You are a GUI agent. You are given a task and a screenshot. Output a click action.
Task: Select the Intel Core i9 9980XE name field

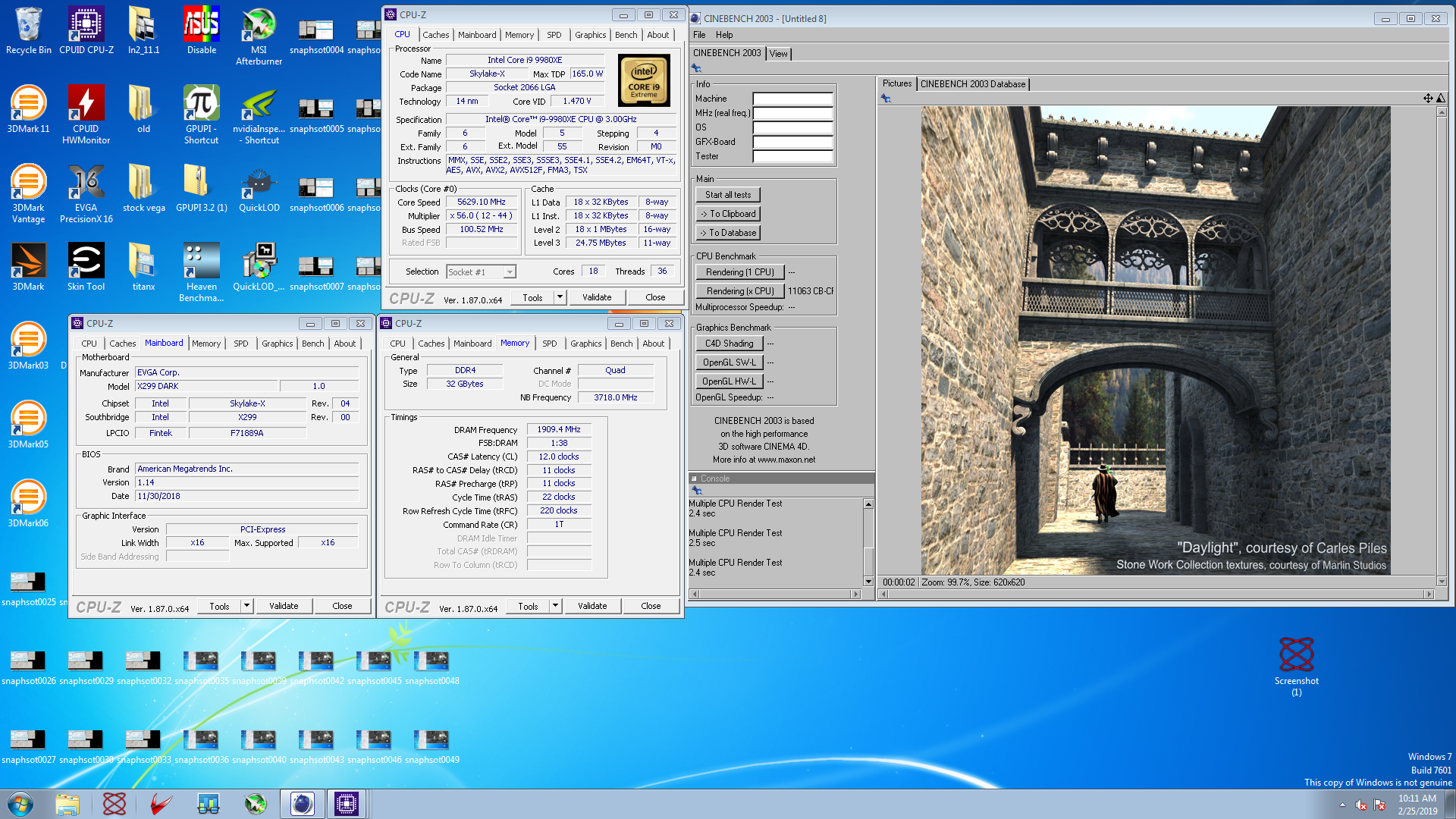[x=525, y=60]
